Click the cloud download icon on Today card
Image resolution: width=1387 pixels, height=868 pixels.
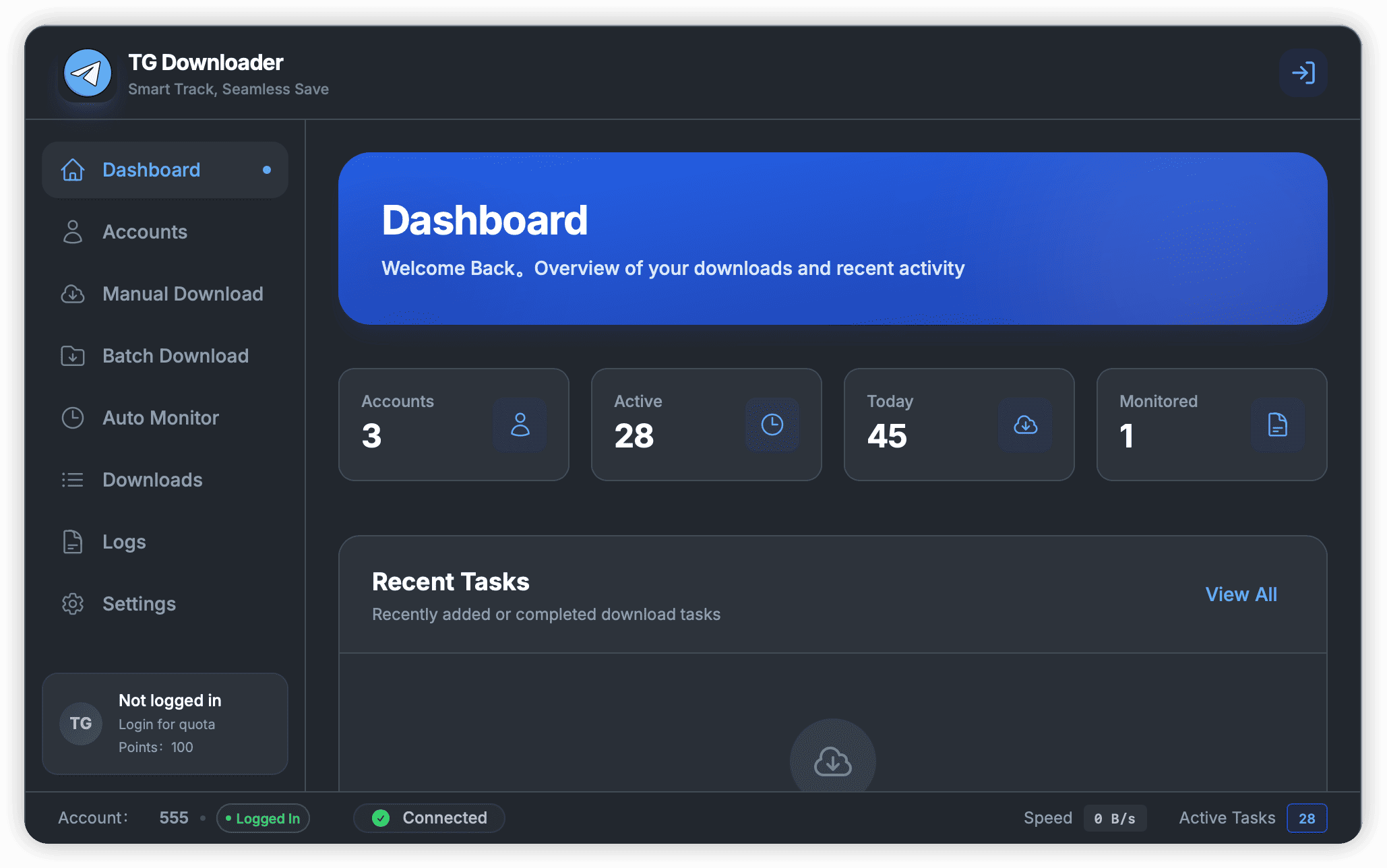pyautogui.click(x=1025, y=425)
